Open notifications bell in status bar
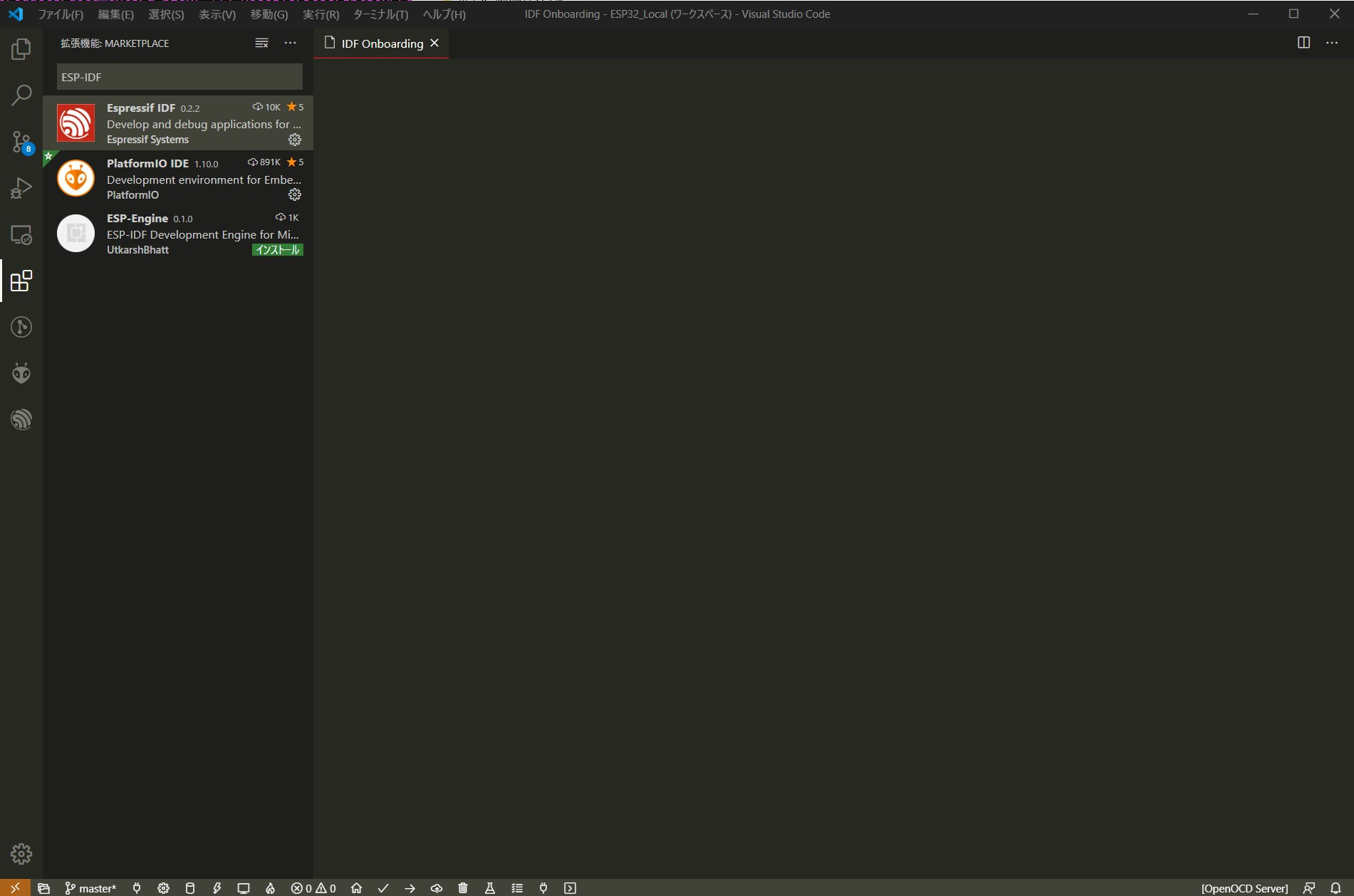 (x=1335, y=888)
